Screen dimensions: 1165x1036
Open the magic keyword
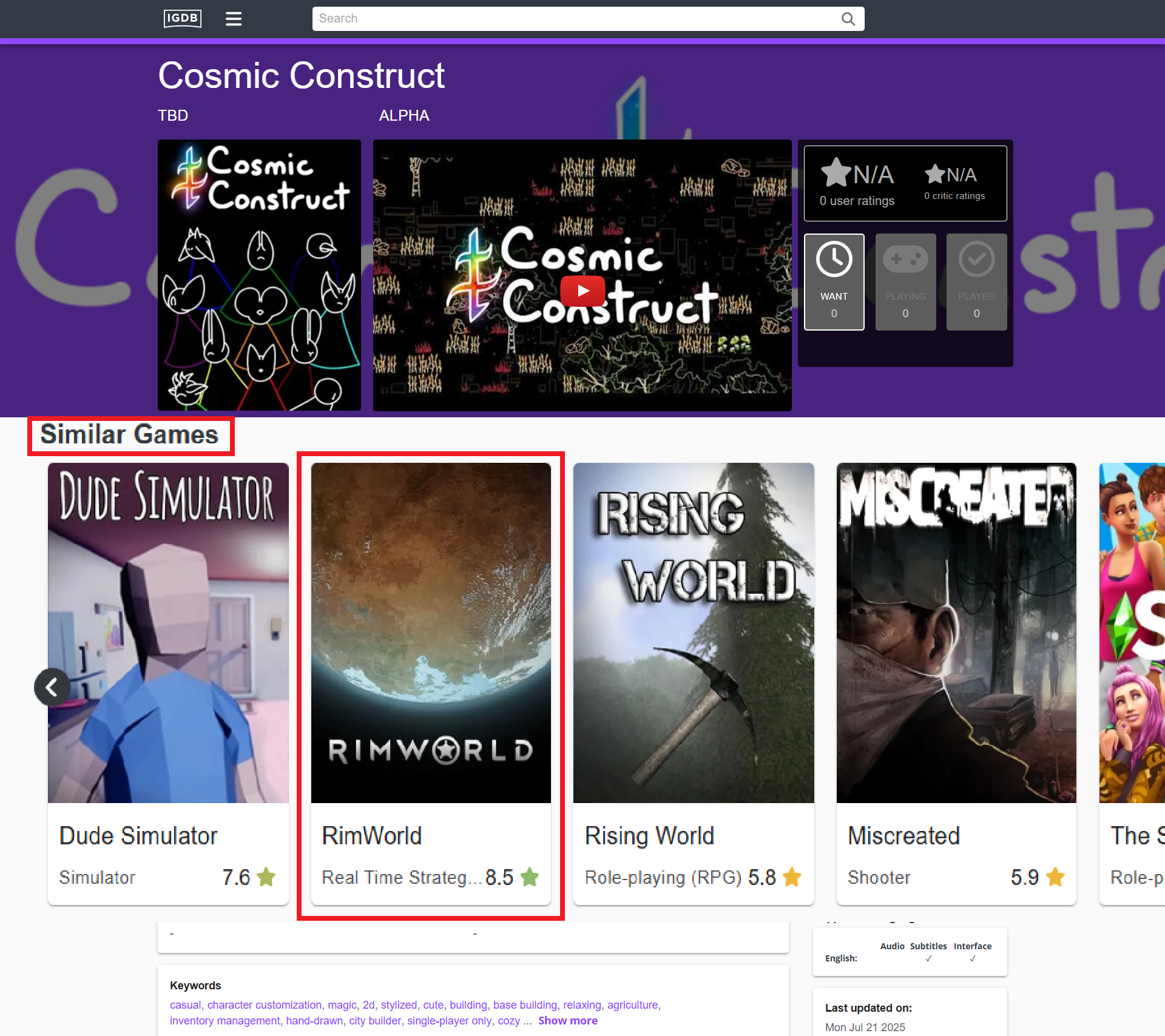342,1005
